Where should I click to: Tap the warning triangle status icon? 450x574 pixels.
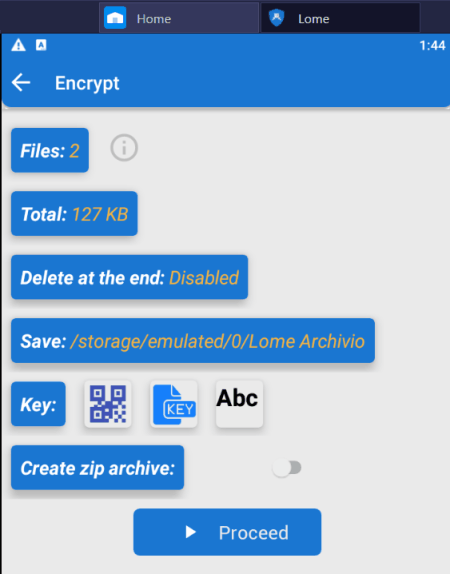point(18,45)
